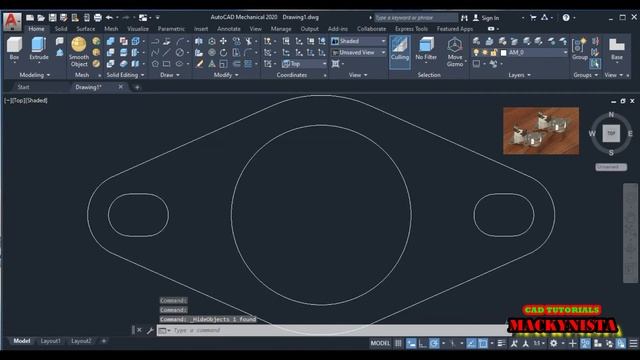Image resolution: width=640 pixels, height=360 pixels.
Task: Select the Polygon tool in Draw panel
Action: (155, 64)
